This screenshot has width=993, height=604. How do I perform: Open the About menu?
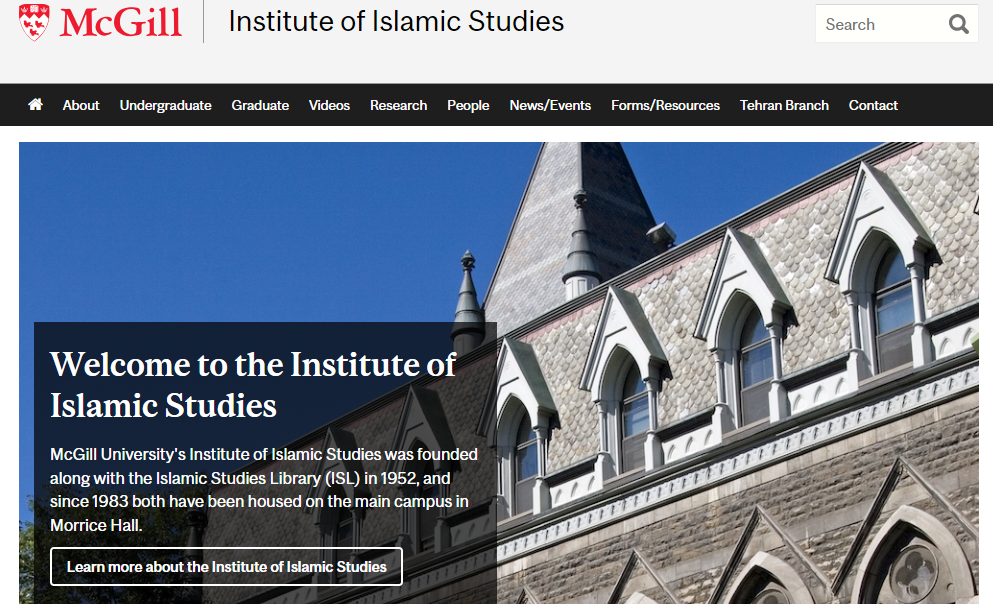click(x=81, y=105)
